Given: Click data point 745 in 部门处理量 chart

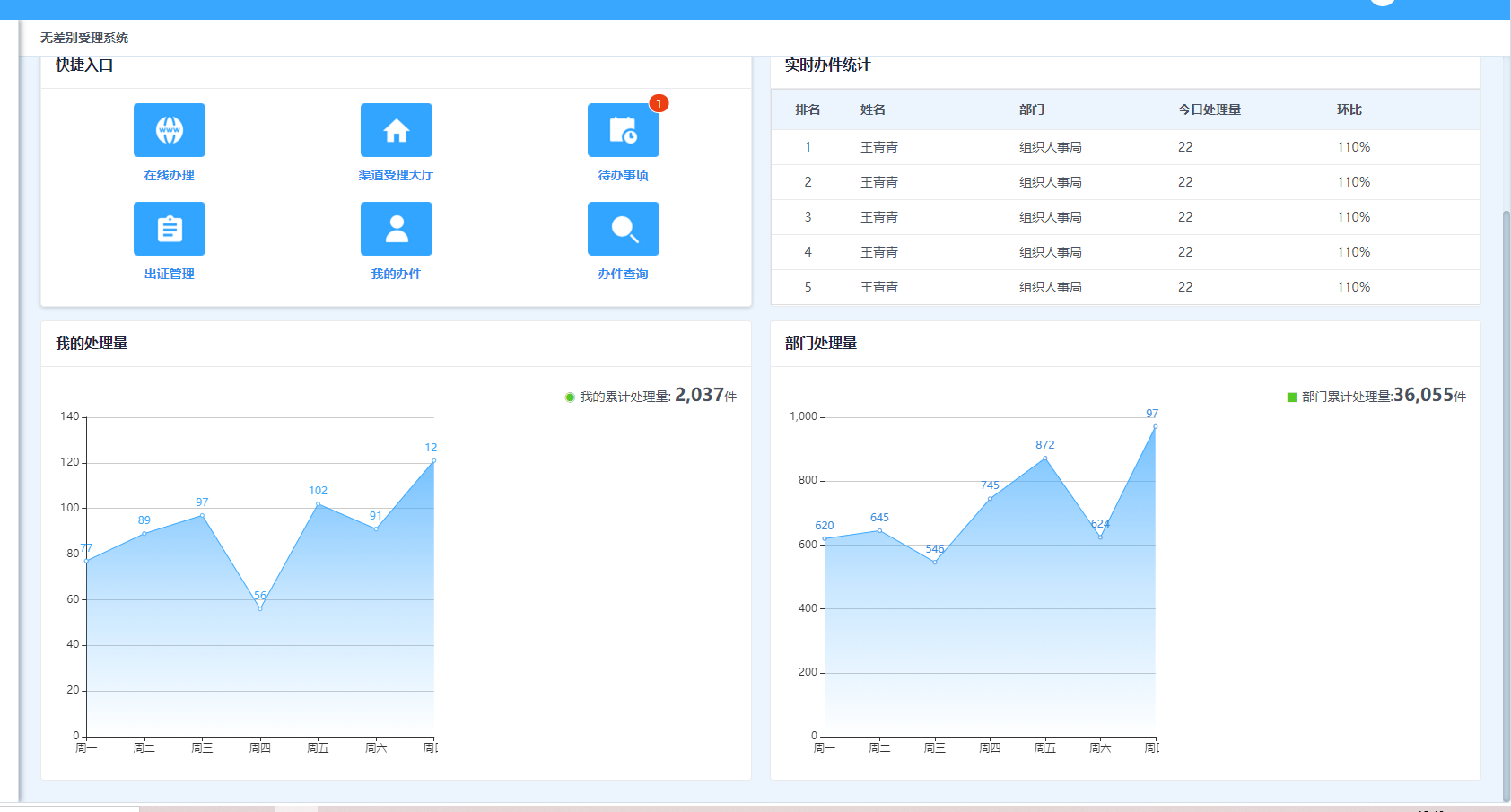Looking at the screenshot, I should 990,499.
